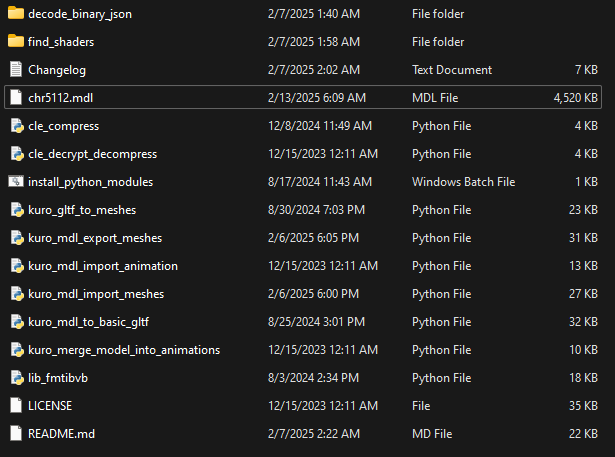Click the MDL File type label
This screenshot has height=457, width=615.
point(435,98)
